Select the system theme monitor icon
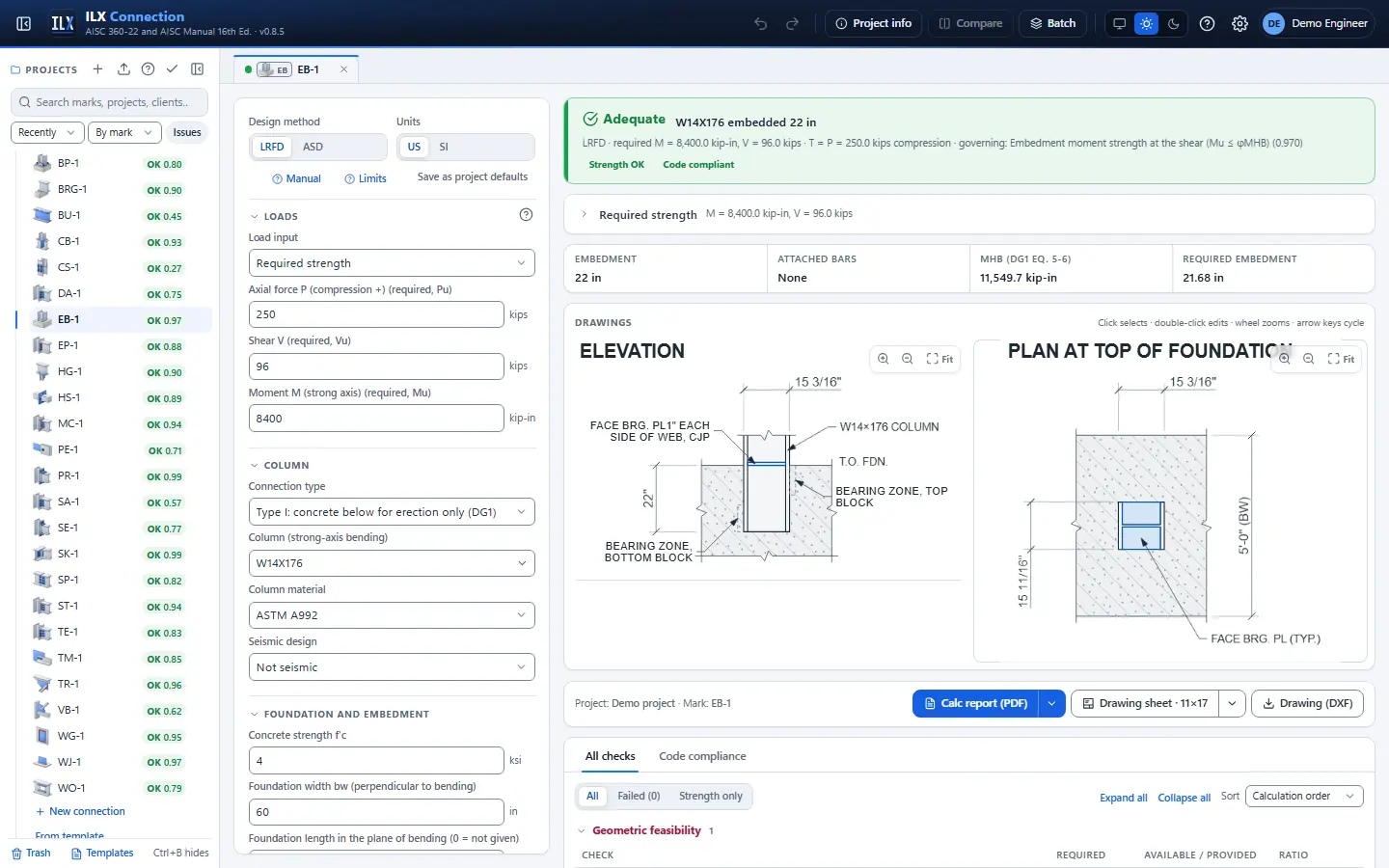Viewport: 1389px width, 868px height. [x=1119, y=23]
